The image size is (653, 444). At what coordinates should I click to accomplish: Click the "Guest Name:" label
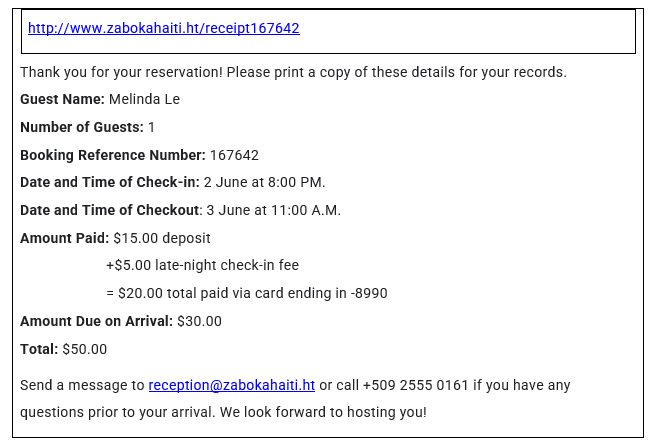(x=62, y=100)
